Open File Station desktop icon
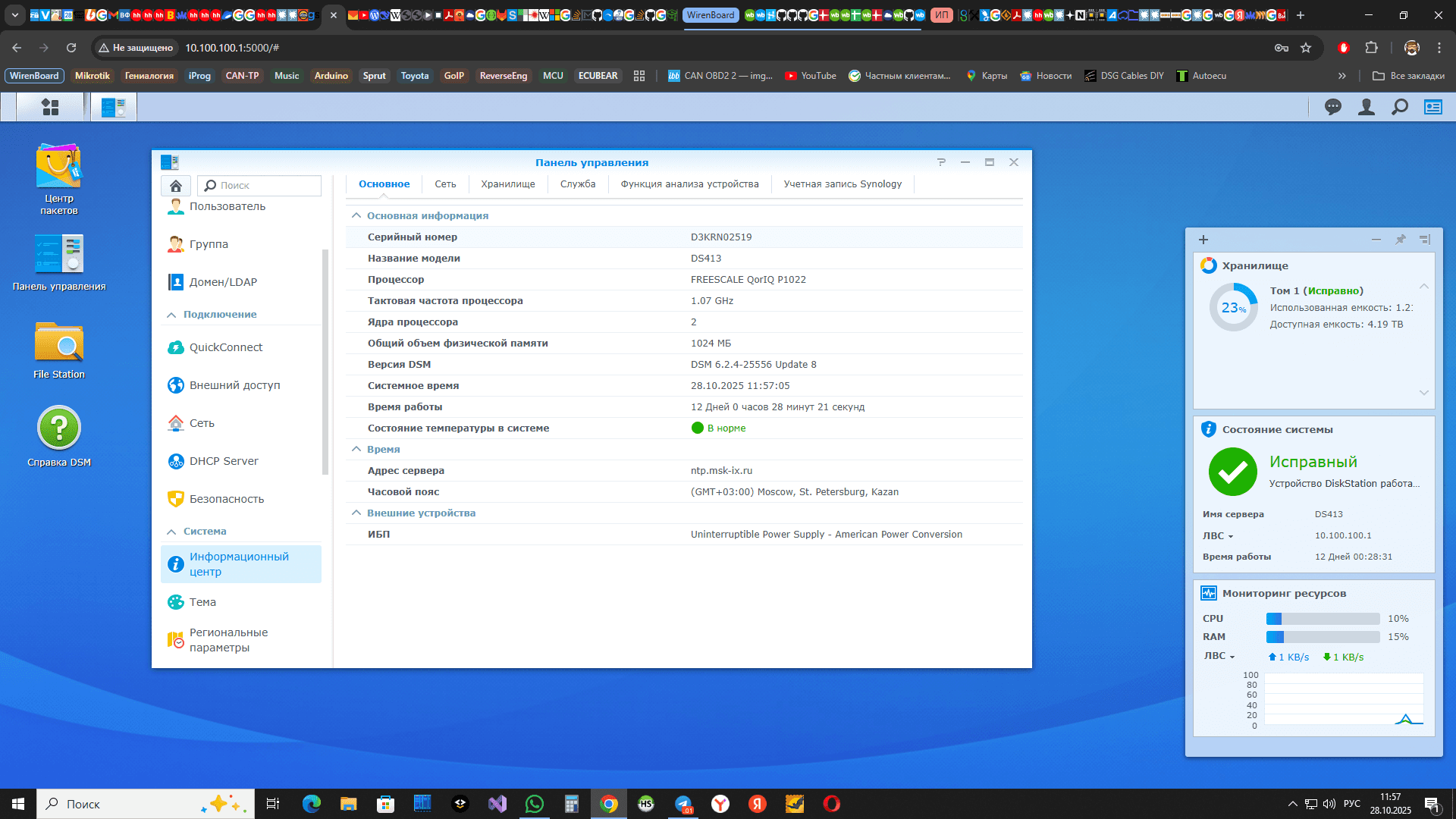Image resolution: width=1456 pixels, height=819 pixels. point(58,343)
